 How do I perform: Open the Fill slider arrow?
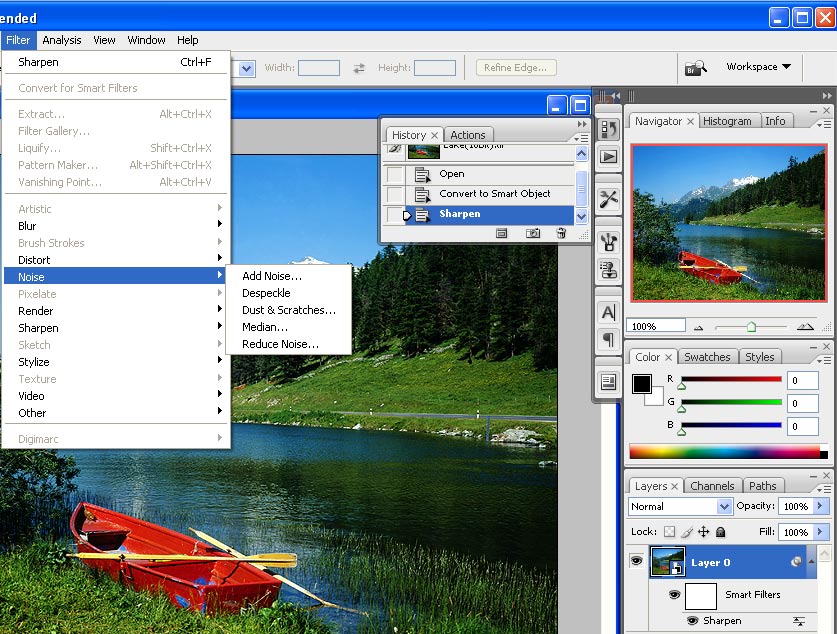pos(820,532)
